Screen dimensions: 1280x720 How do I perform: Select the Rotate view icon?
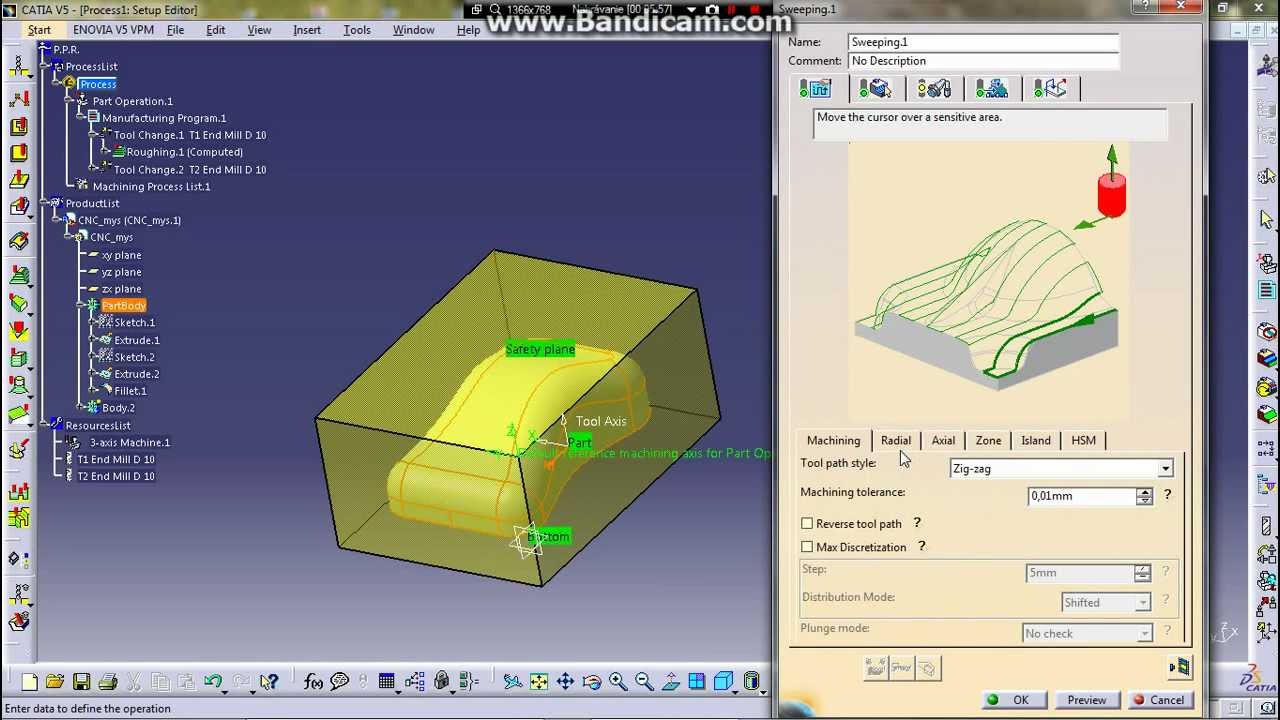click(591, 682)
